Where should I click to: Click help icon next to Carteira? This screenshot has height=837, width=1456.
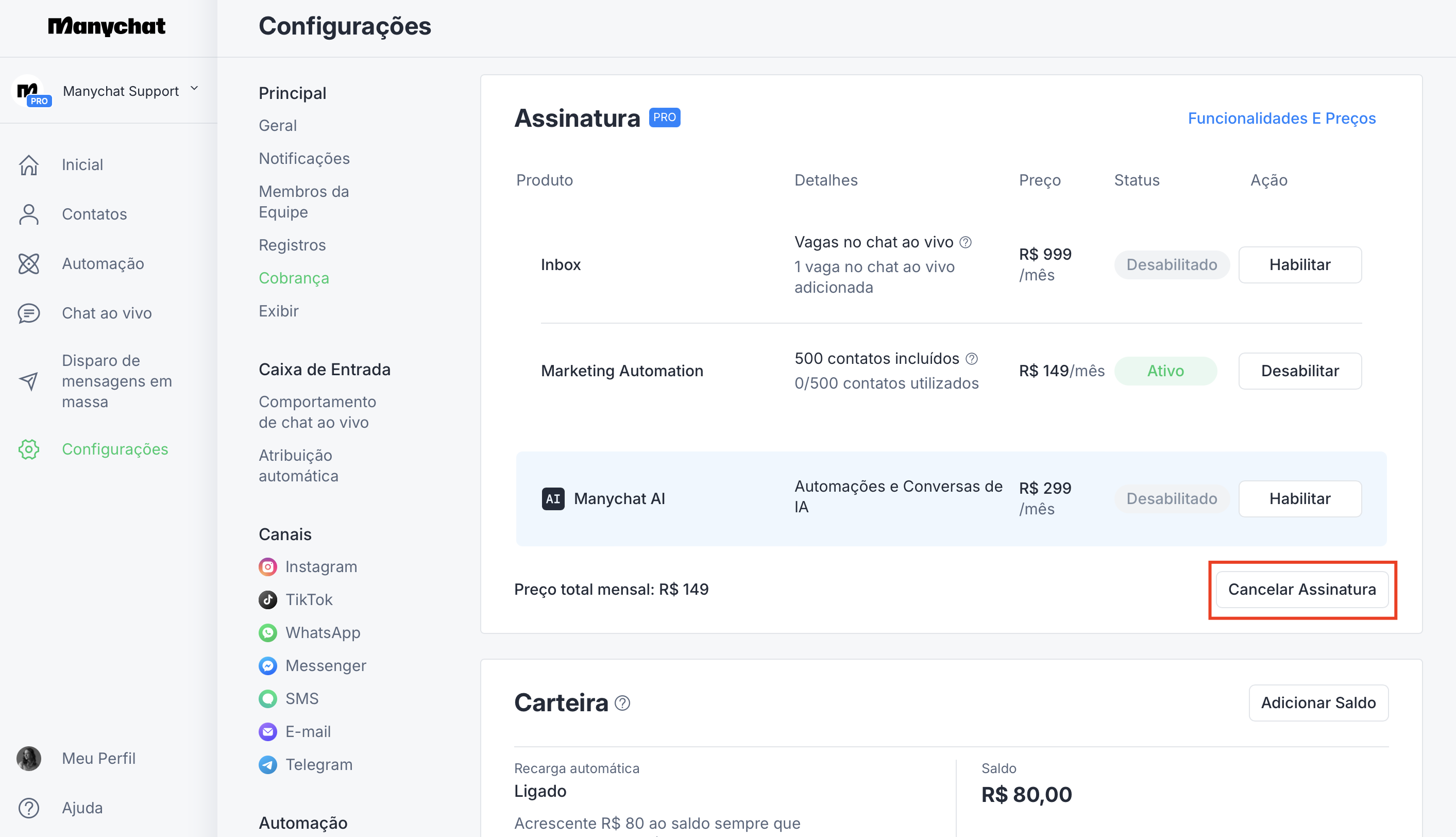point(623,703)
